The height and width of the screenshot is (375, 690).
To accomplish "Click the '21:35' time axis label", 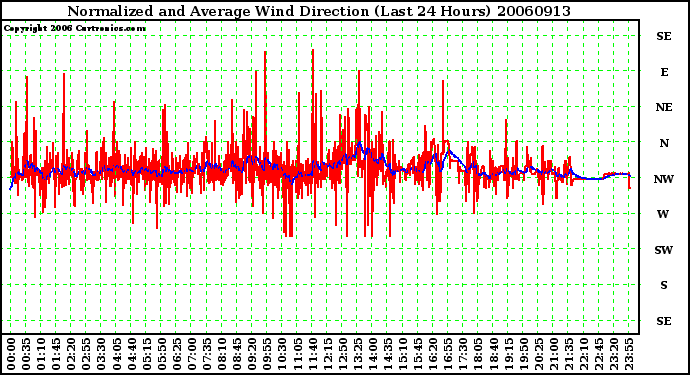I will coord(569,354).
